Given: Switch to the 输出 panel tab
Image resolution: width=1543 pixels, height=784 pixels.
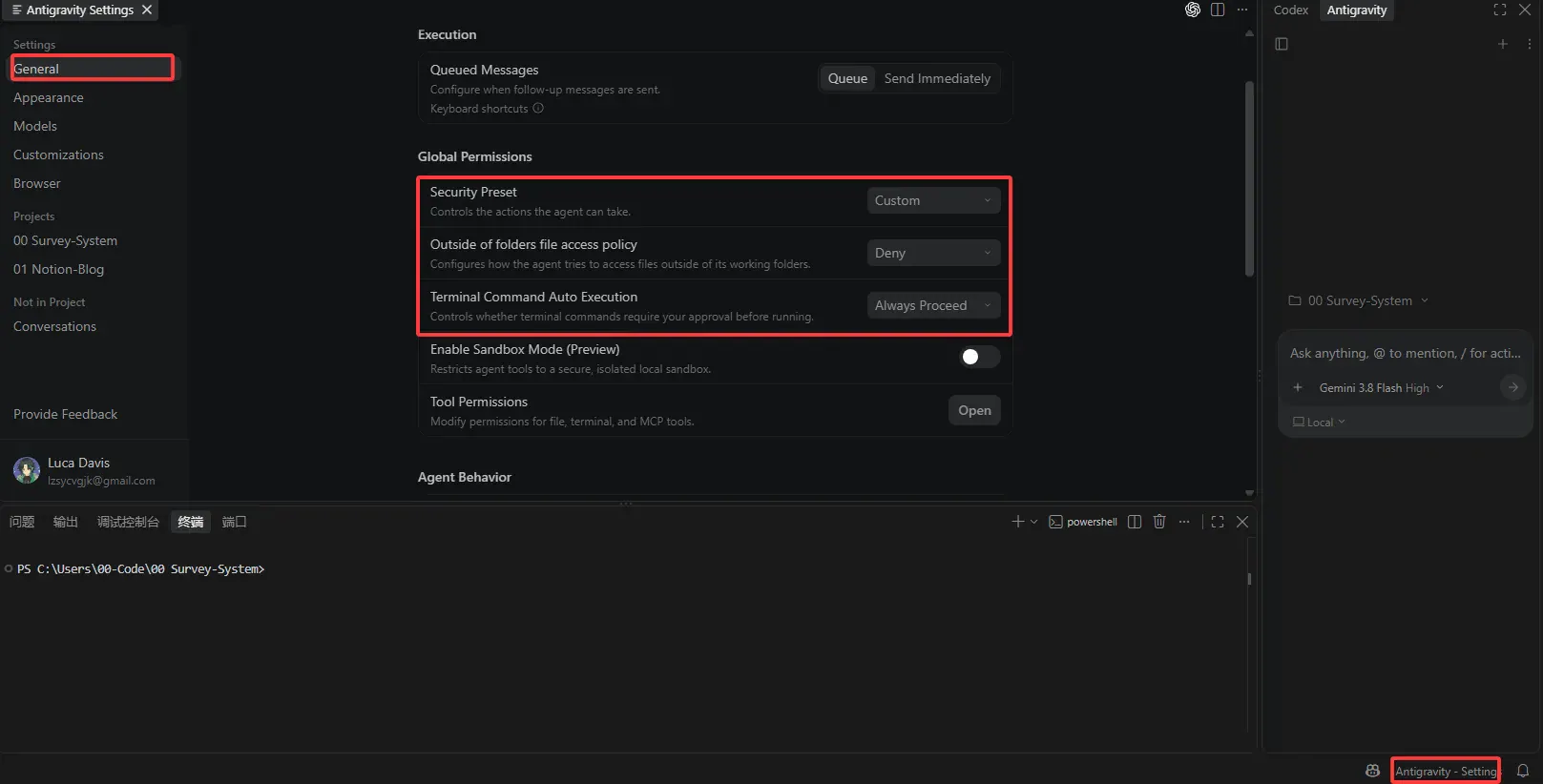Looking at the screenshot, I should tap(66, 522).
